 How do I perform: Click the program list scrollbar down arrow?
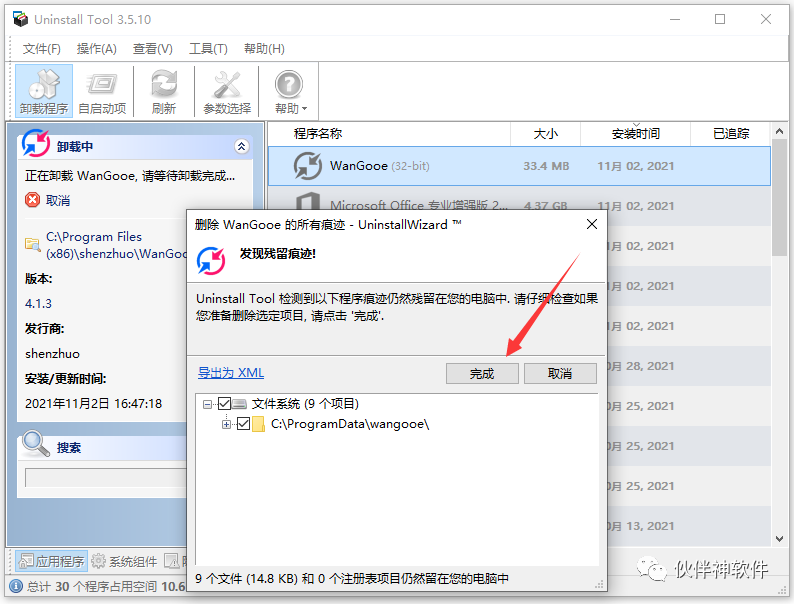(x=779, y=539)
